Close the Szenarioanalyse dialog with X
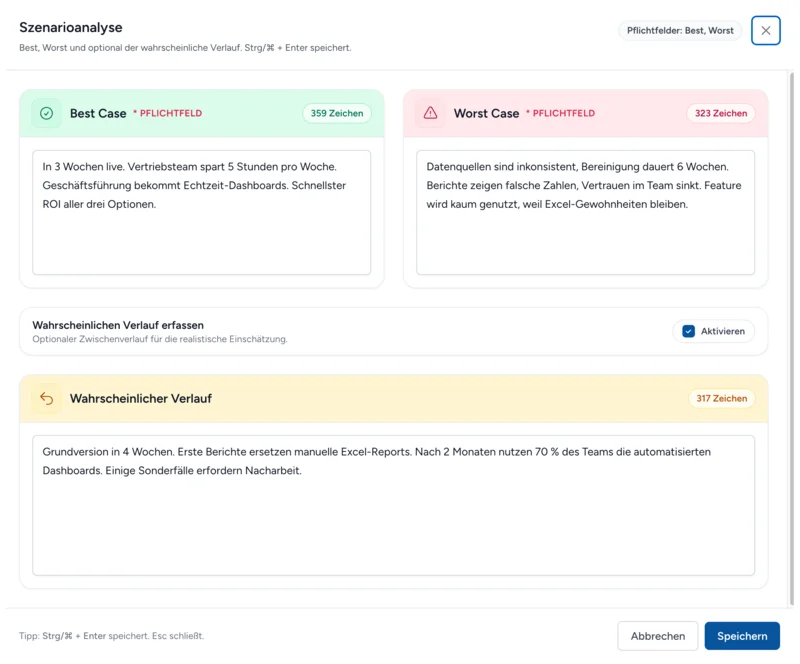 pos(765,31)
